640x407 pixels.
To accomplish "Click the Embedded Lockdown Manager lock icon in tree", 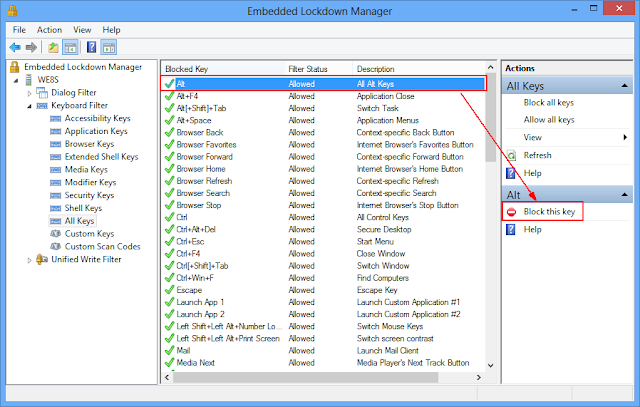I will click(x=15, y=67).
